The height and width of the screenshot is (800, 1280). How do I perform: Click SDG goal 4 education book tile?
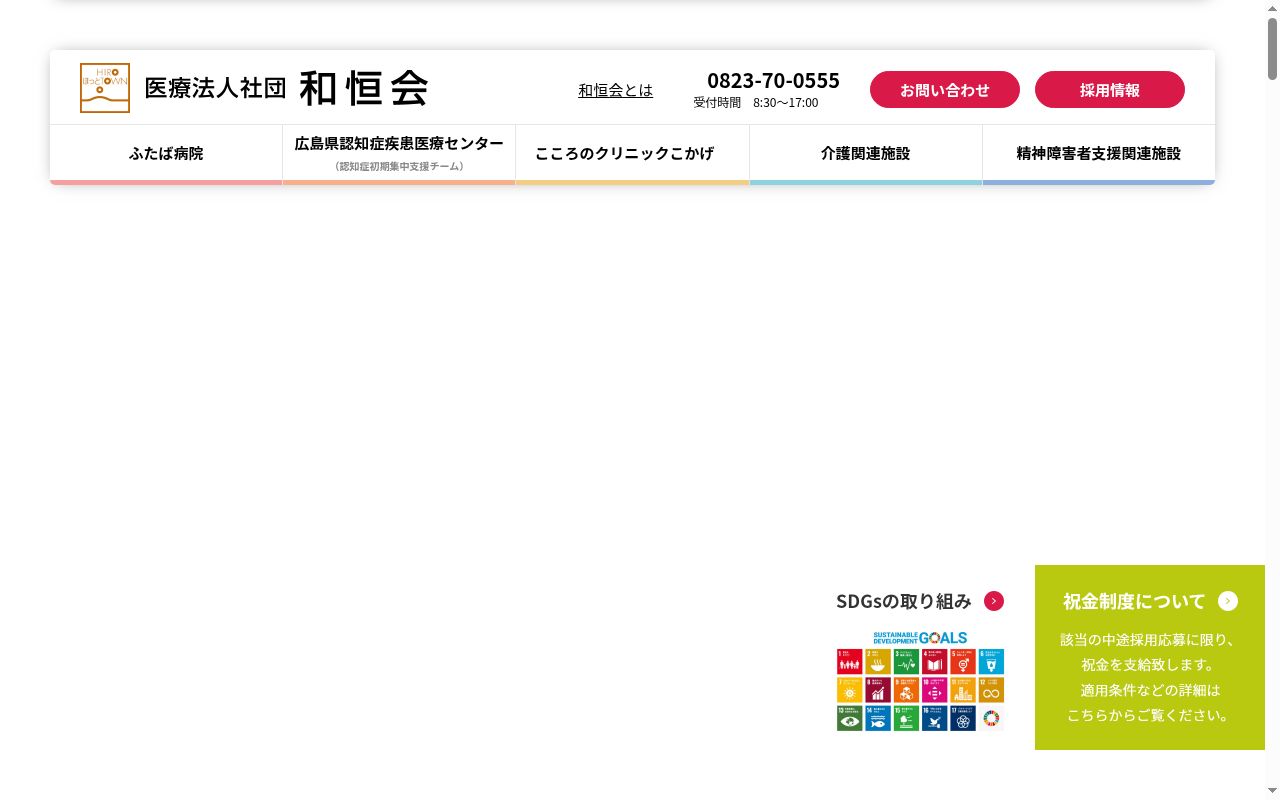click(x=935, y=662)
